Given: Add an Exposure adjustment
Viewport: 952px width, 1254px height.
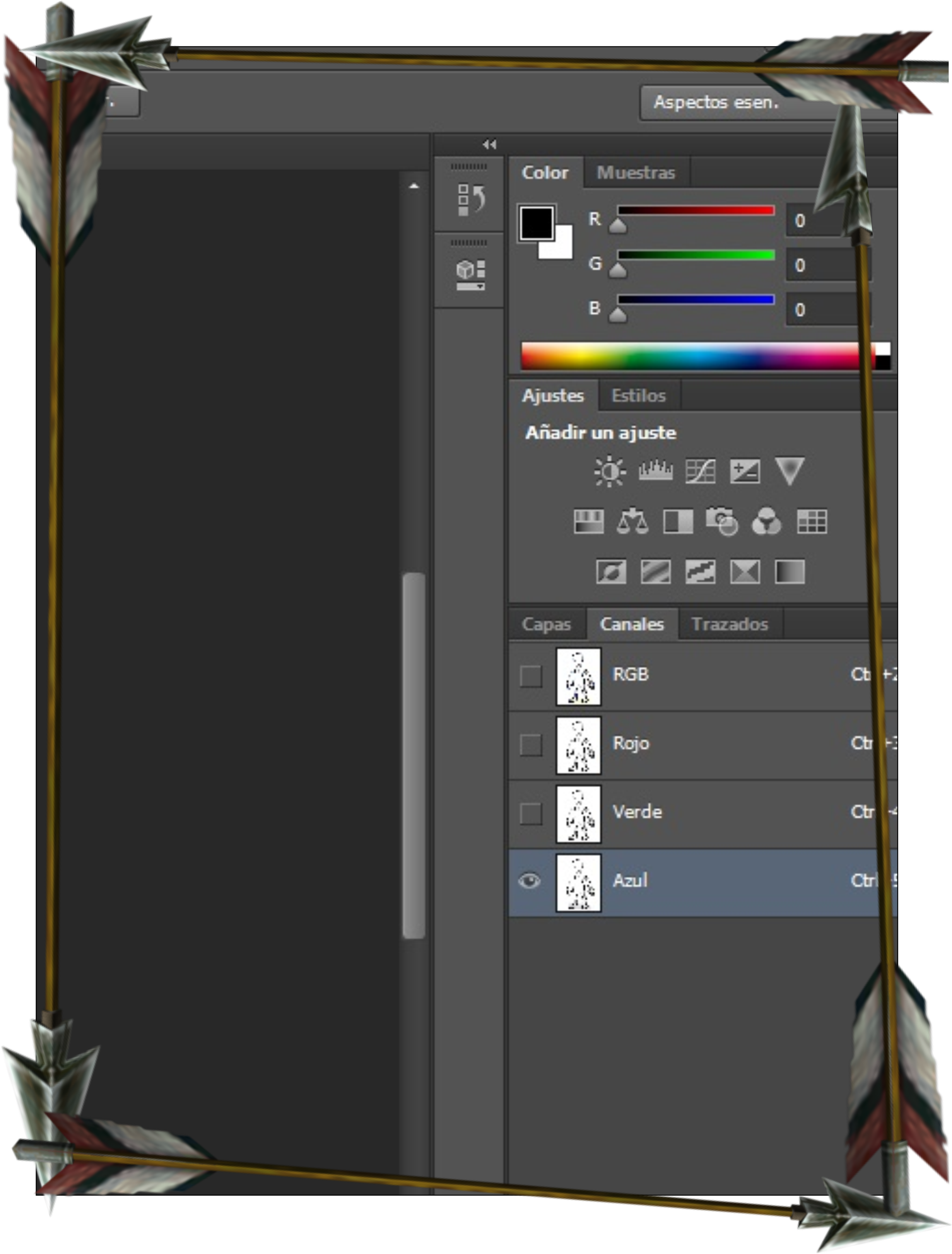Looking at the screenshot, I should (745, 471).
